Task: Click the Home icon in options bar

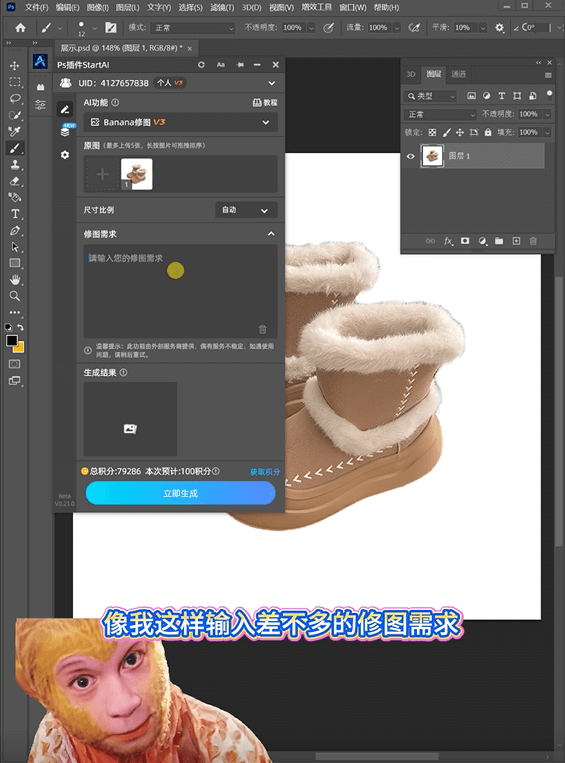Action: click(20, 28)
